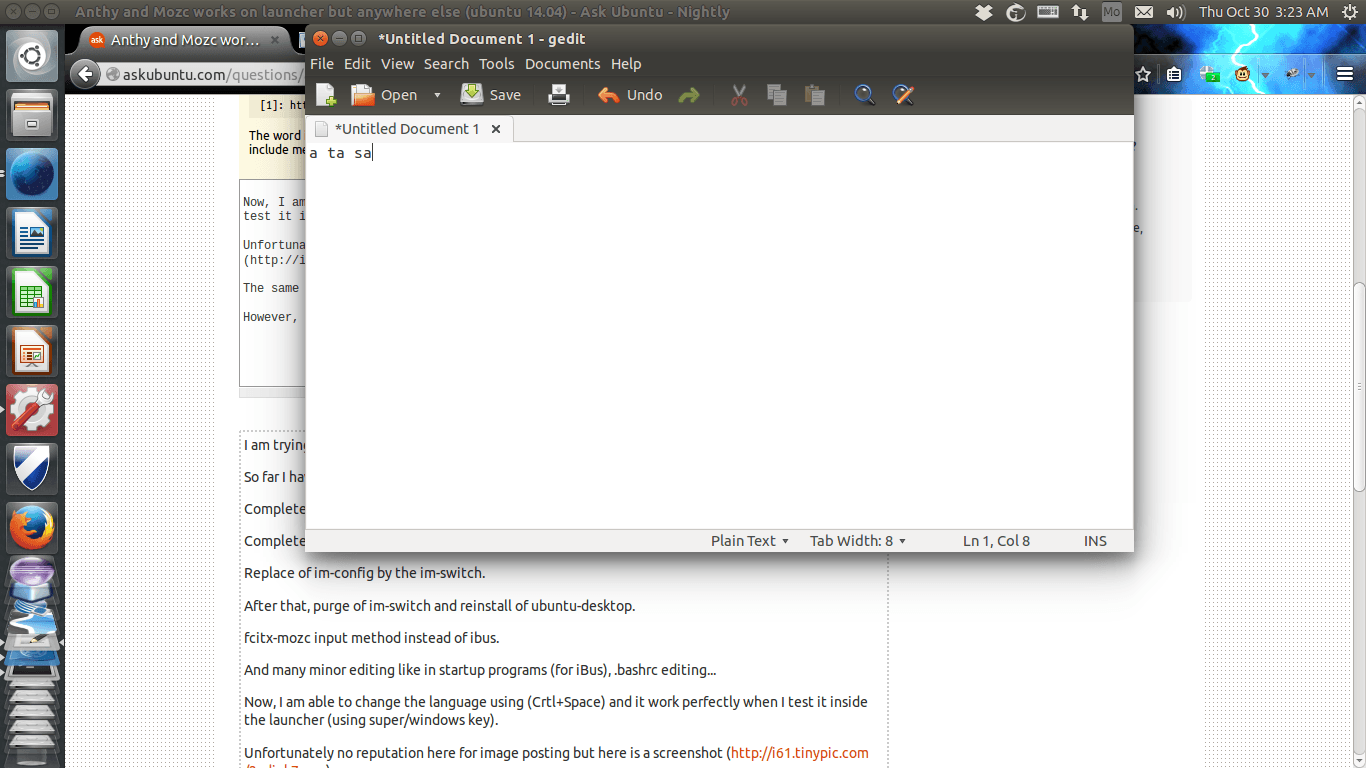Click the Greasemonkey monkey icon
The height and width of the screenshot is (768, 1366).
point(1243,74)
